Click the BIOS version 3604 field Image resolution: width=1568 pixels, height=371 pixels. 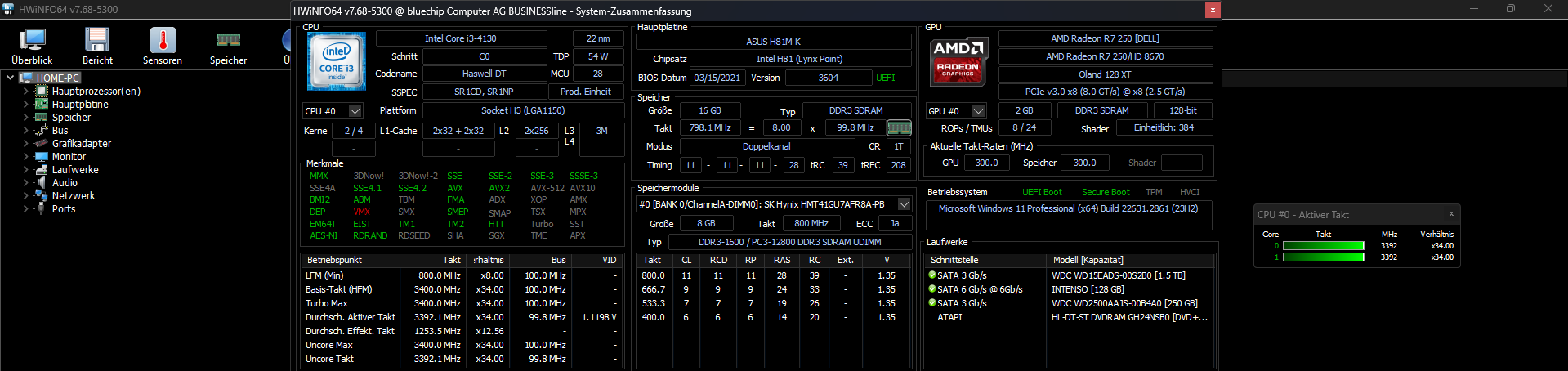coord(828,78)
